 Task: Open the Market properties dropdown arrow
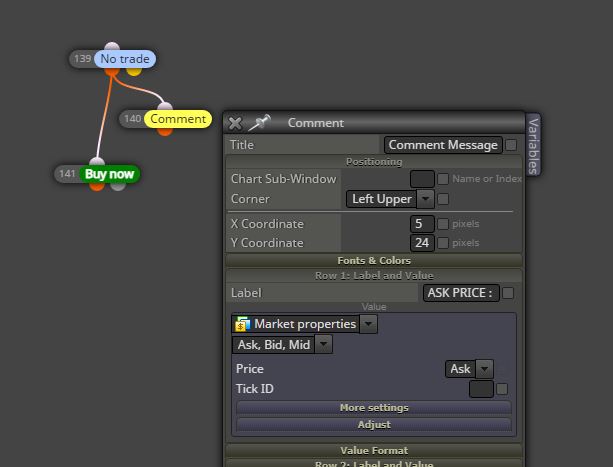(x=368, y=324)
